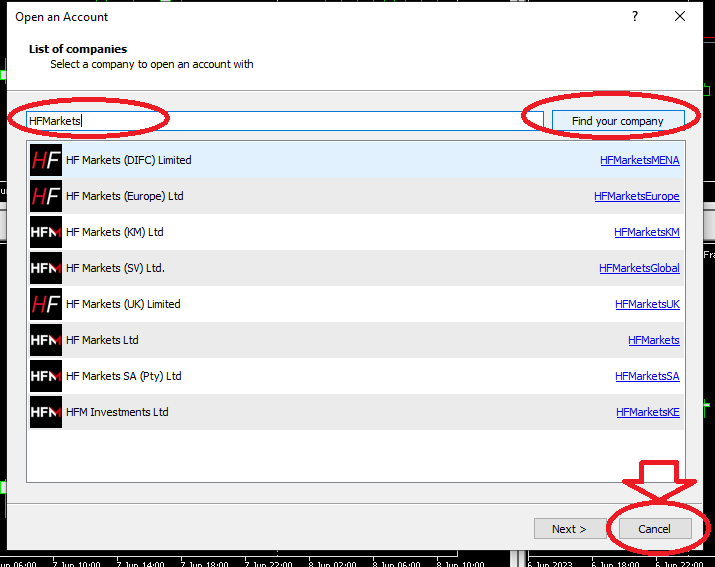Viewport: 715px width, 567px height.
Task: Select the row HF Markets (KM) Ltd
Action: click(x=356, y=232)
